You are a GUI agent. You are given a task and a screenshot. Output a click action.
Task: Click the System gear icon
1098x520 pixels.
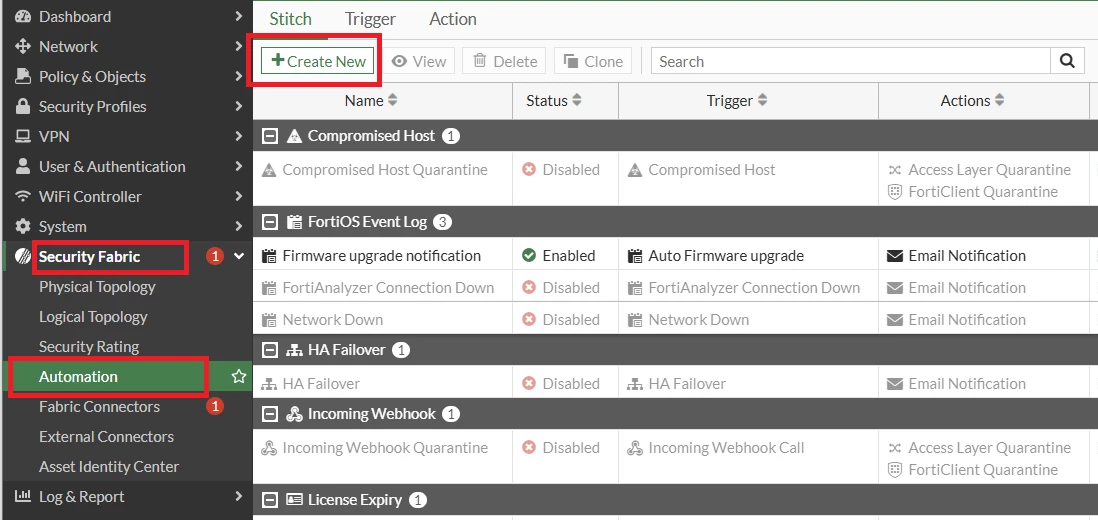(23, 227)
